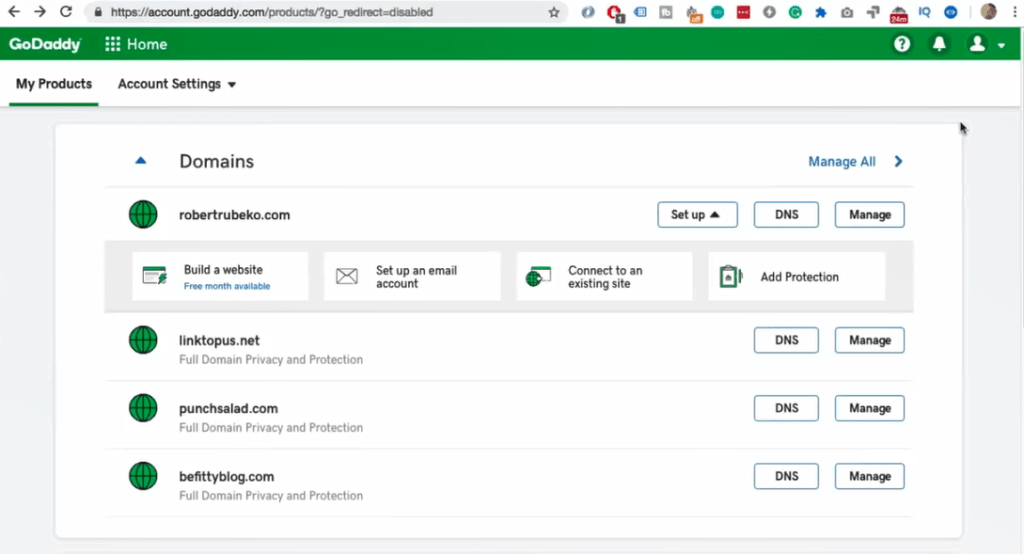Click Add Protection option
Viewport: 1024px width, 554px height.
click(x=797, y=276)
